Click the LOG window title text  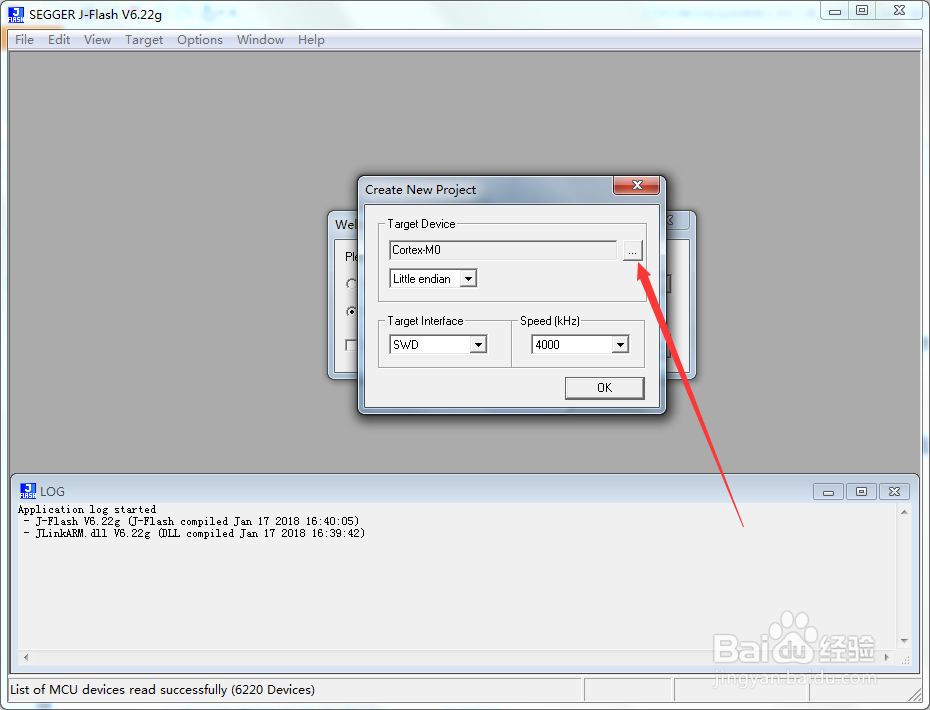[x=52, y=492]
